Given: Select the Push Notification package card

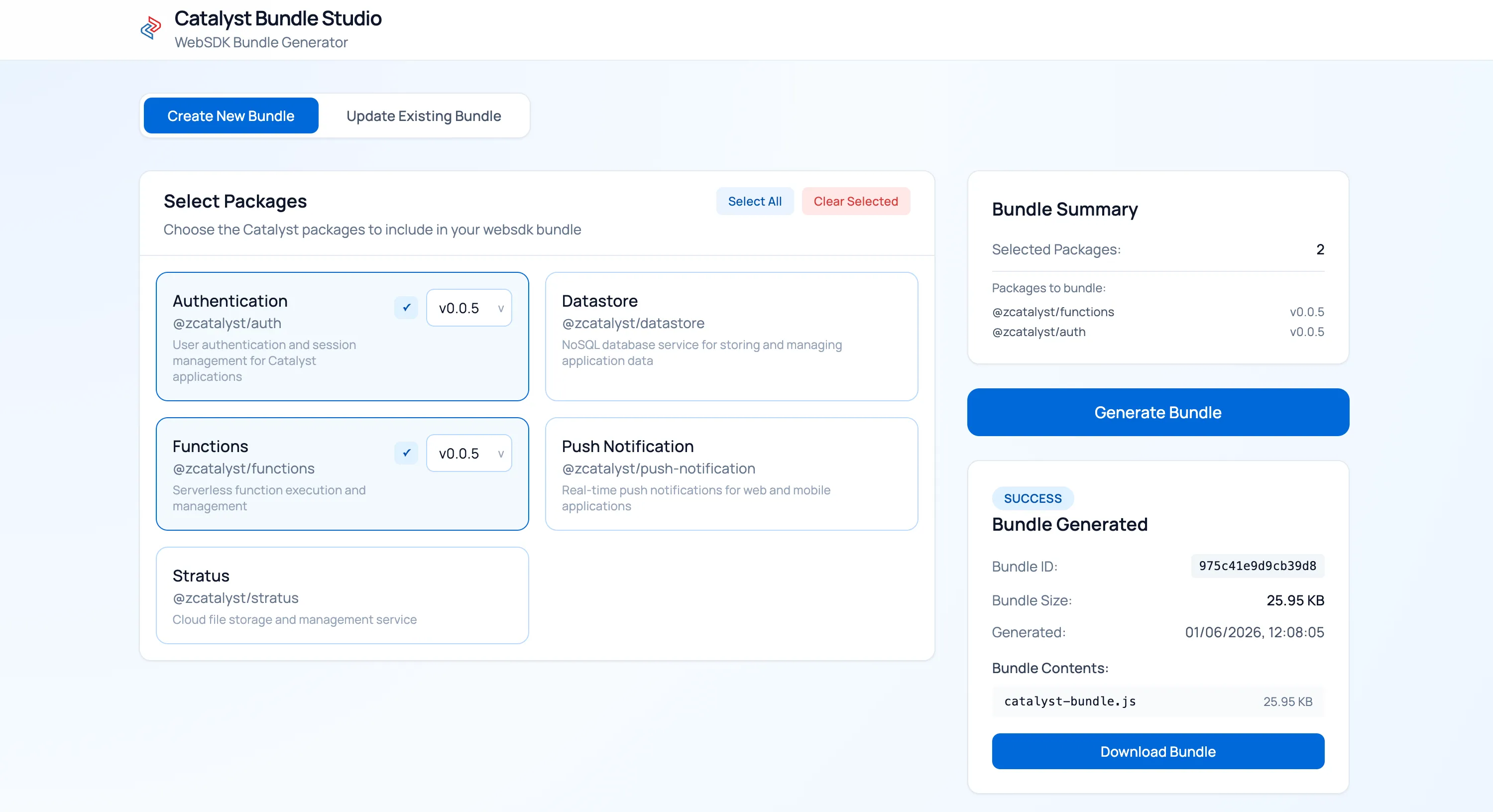Looking at the screenshot, I should 731,473.
